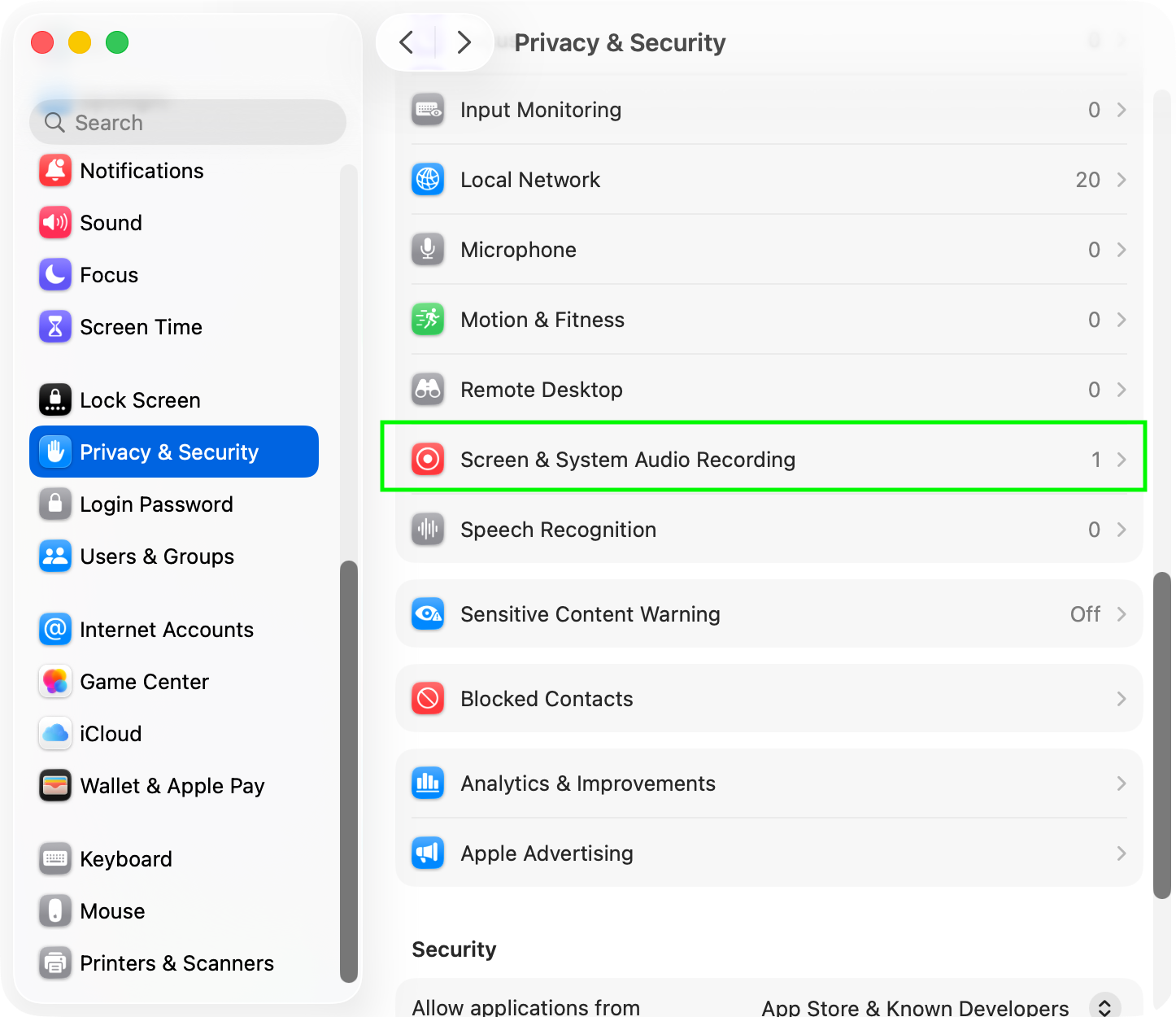
Task: Click the Screen & System Audio Recording icon
Action: coord(428,460)
